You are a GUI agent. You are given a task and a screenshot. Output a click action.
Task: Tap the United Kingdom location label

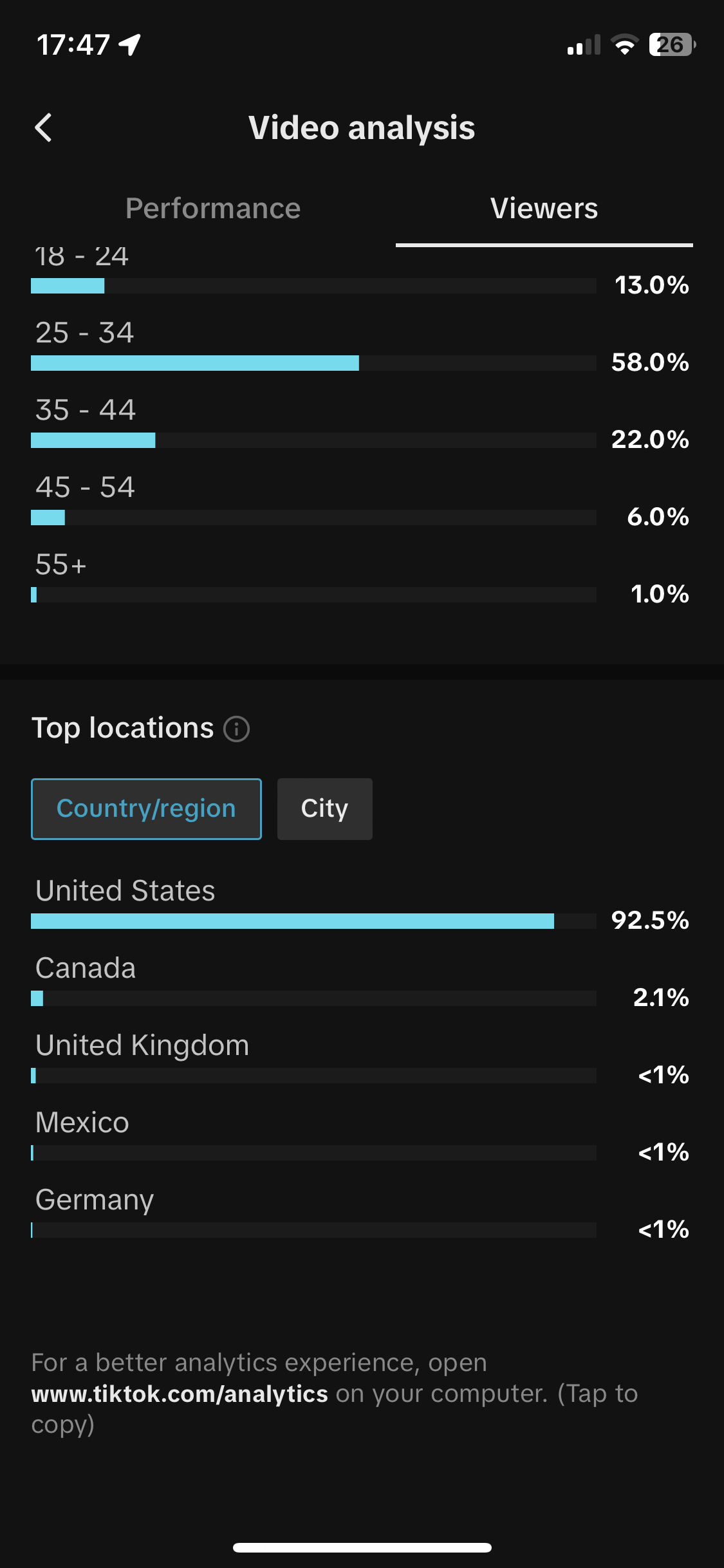click(x=142, y=1045)
